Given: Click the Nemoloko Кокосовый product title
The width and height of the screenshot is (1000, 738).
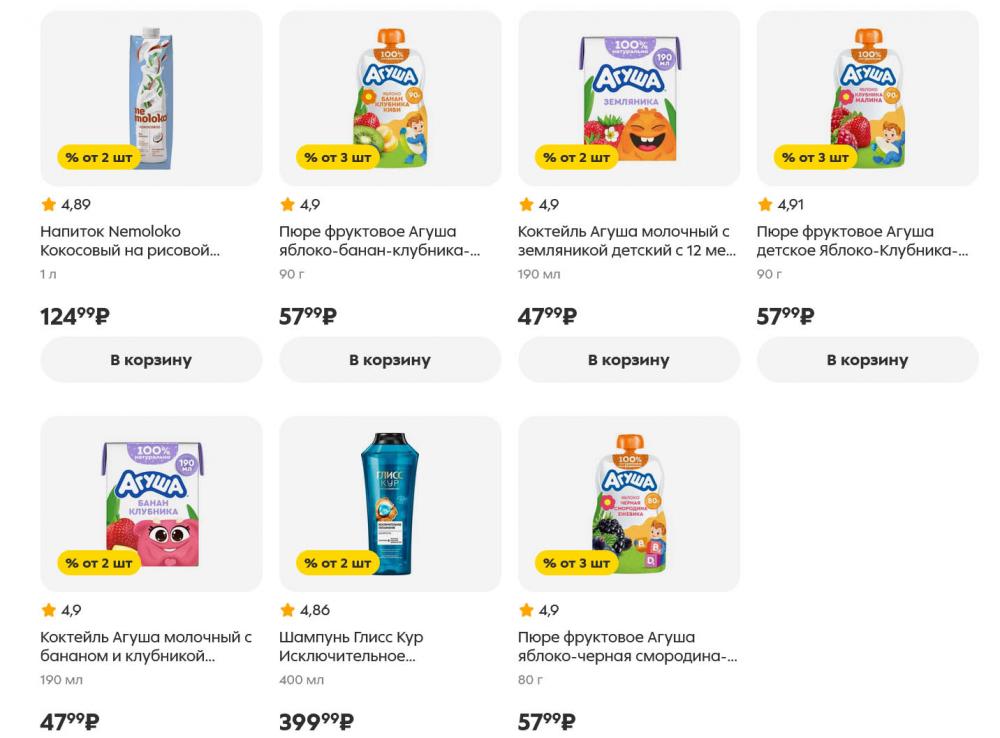Looking at the screenshot, I should tap(129, 241).
